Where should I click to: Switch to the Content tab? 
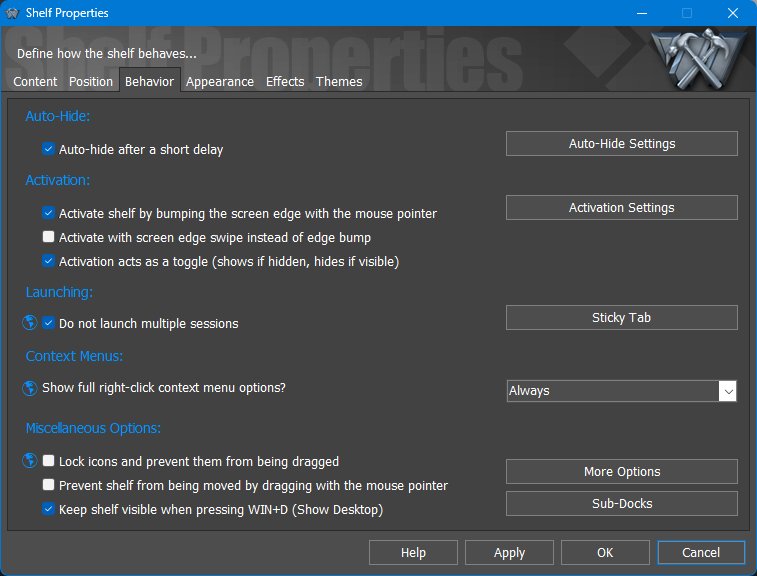[x=35, y=82]
